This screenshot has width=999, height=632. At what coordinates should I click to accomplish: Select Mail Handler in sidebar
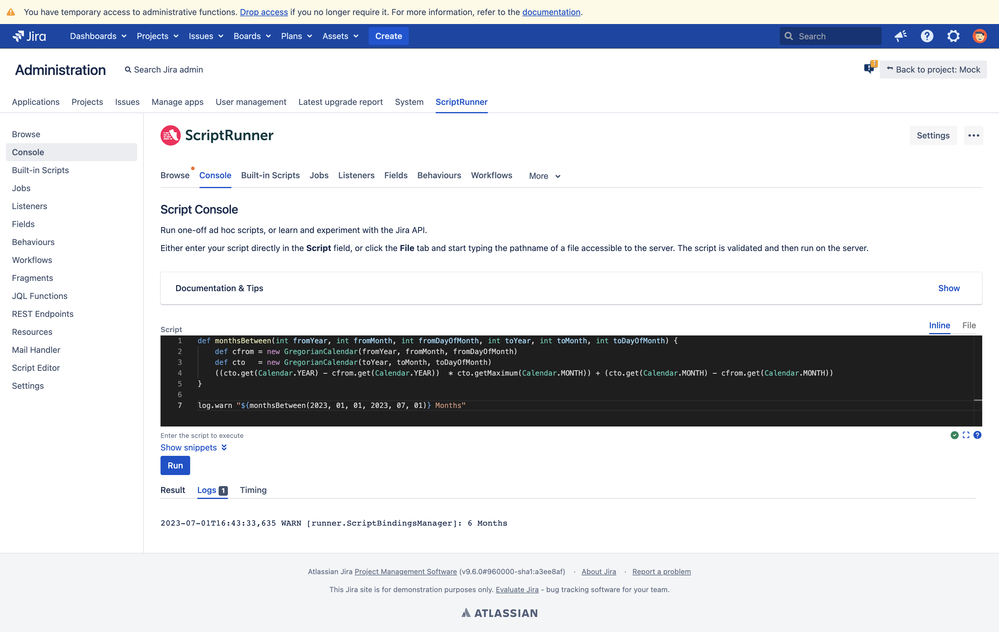tap(36, 350)
